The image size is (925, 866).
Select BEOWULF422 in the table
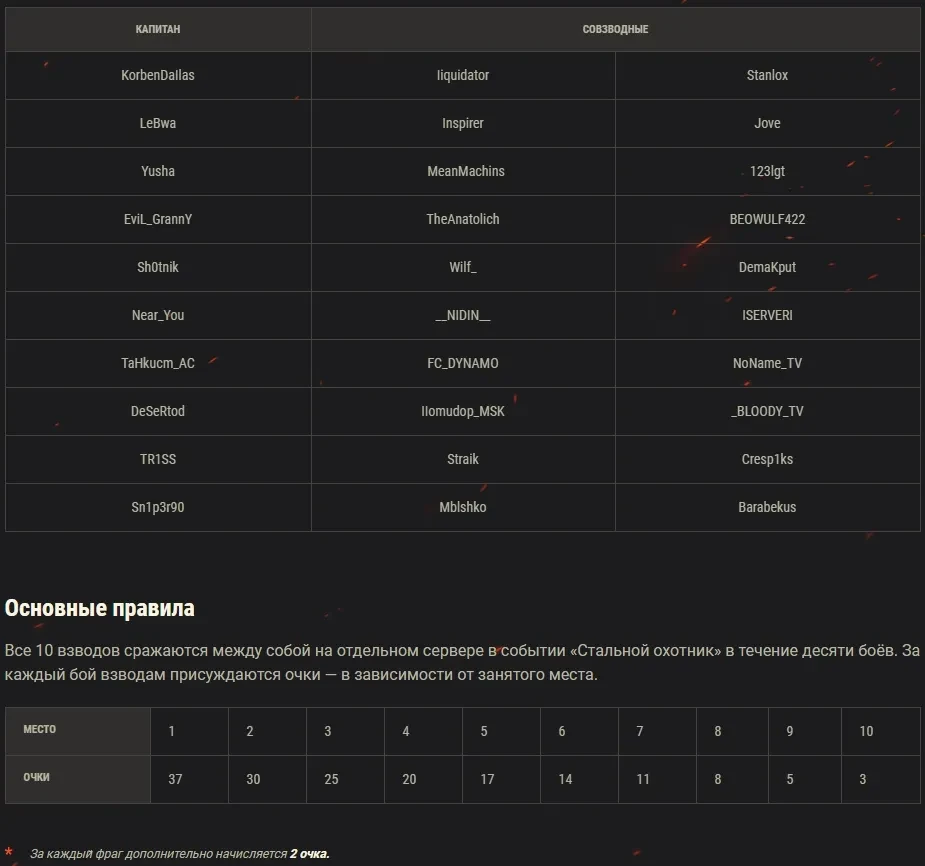coord(767,219)
